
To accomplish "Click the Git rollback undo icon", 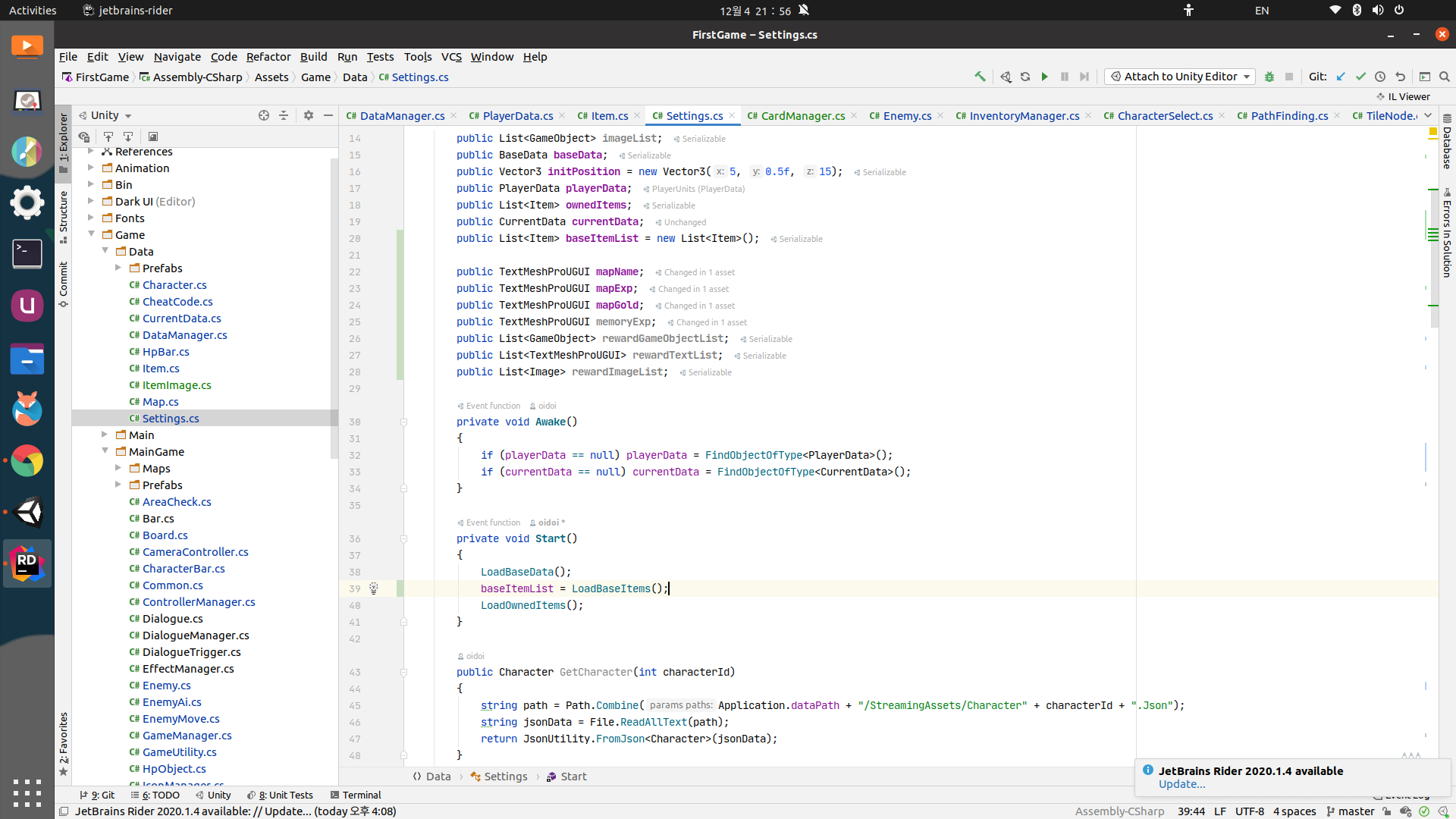I will click(x=1400, y=77).
